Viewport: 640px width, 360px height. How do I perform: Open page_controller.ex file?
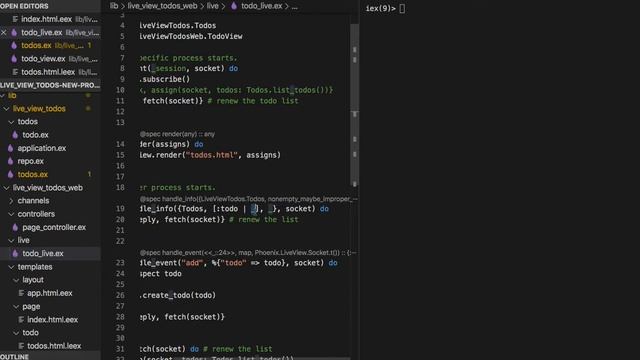[54, 227]
